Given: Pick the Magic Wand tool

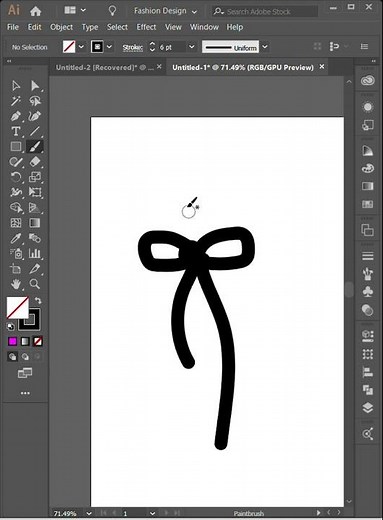Looking at the screenshot, I should point(16,101).
